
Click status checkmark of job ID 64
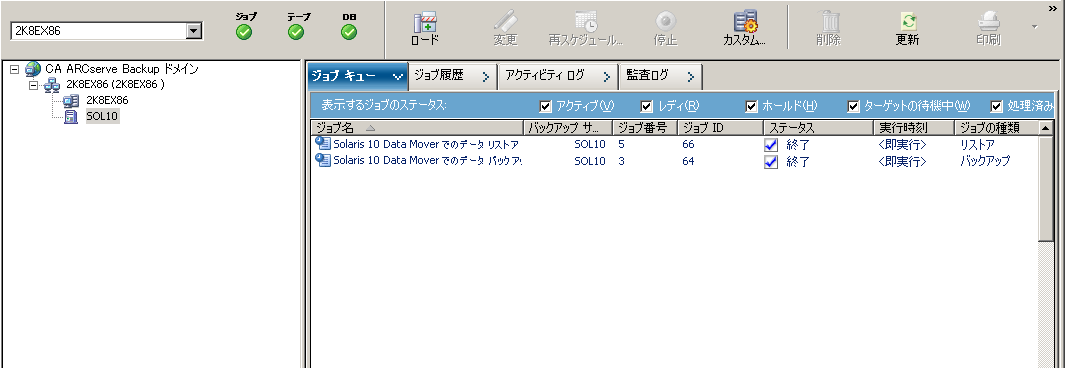tap(771, 162)
